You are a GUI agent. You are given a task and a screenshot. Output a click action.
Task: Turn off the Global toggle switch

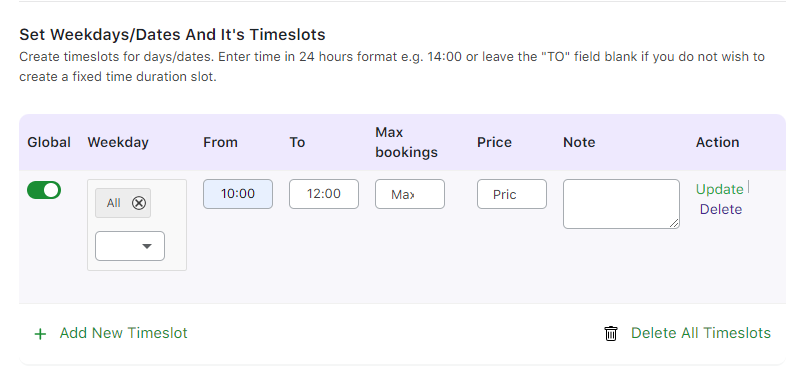tap(44, 190)
